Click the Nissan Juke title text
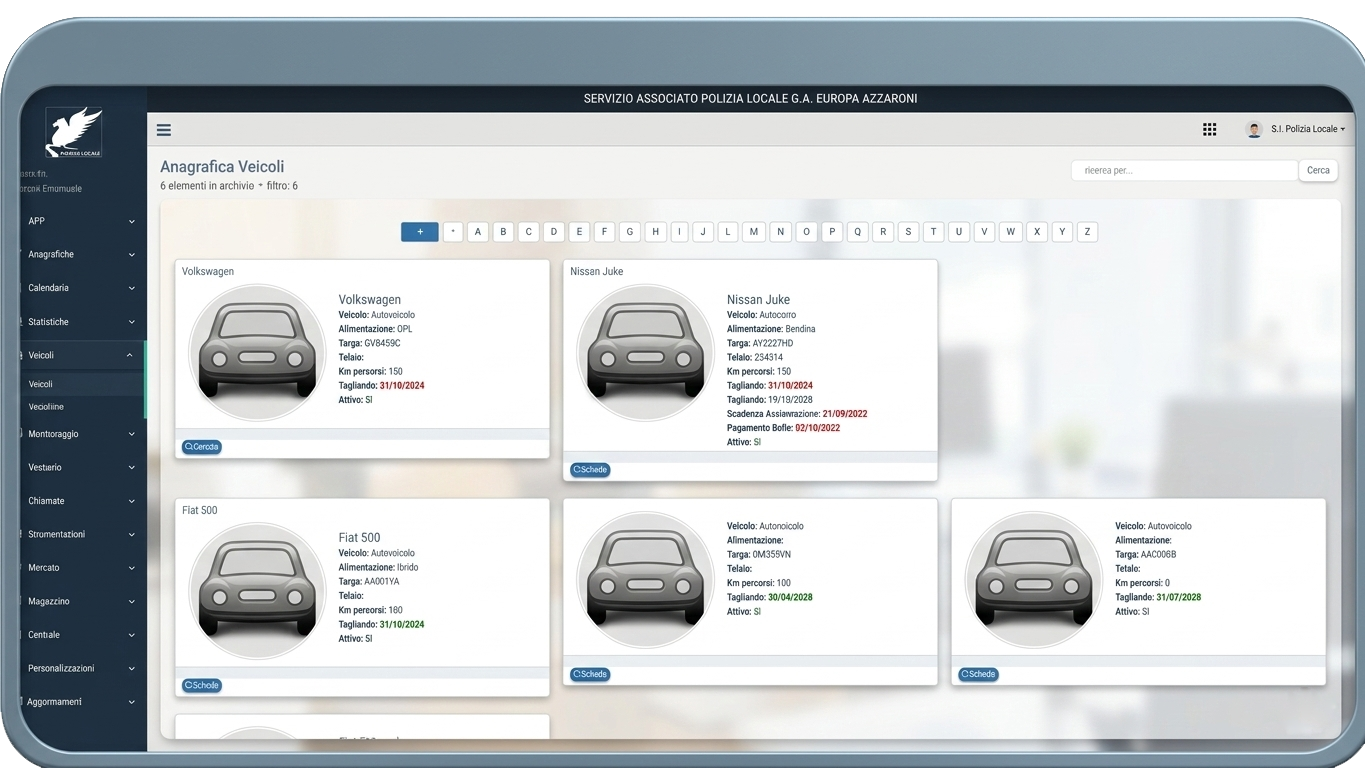The image size is (1365, 768). point(758,299)
